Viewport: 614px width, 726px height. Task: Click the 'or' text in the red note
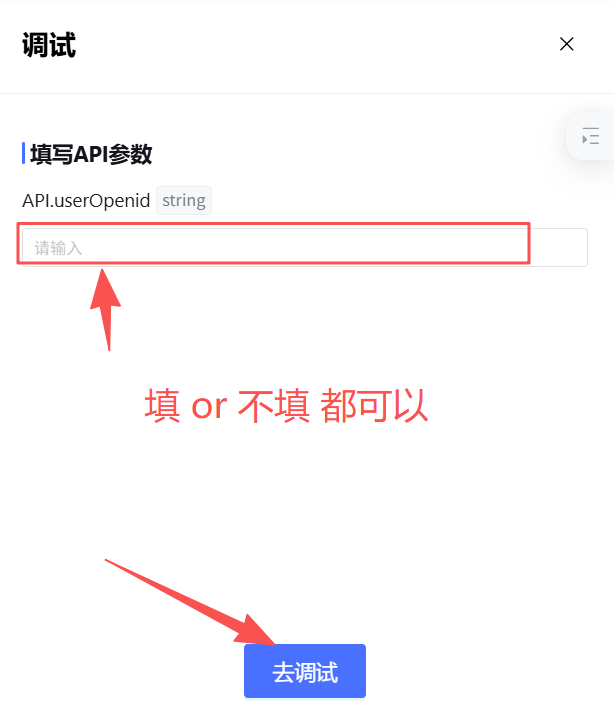coord(209,407)
